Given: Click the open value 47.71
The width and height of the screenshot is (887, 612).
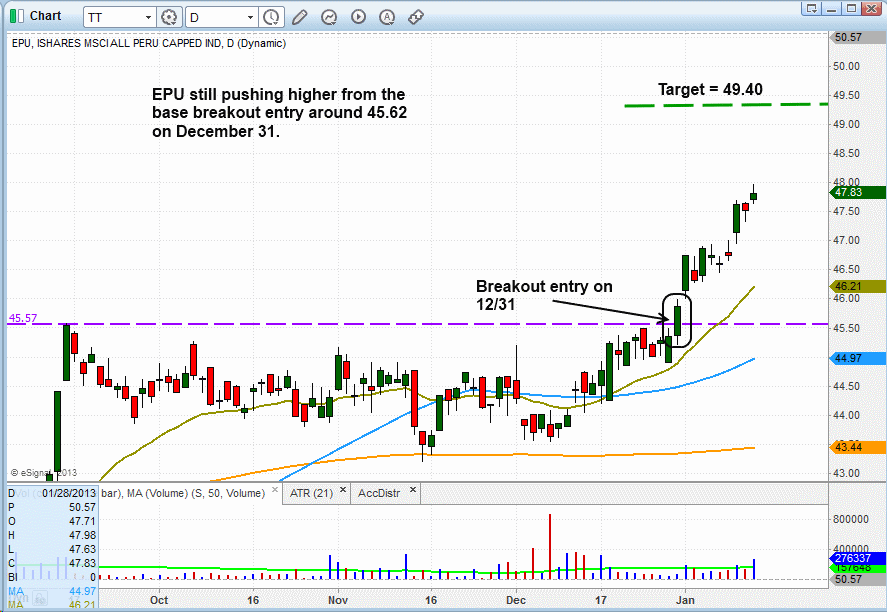Looking at the screenshot, I should 83,521.
